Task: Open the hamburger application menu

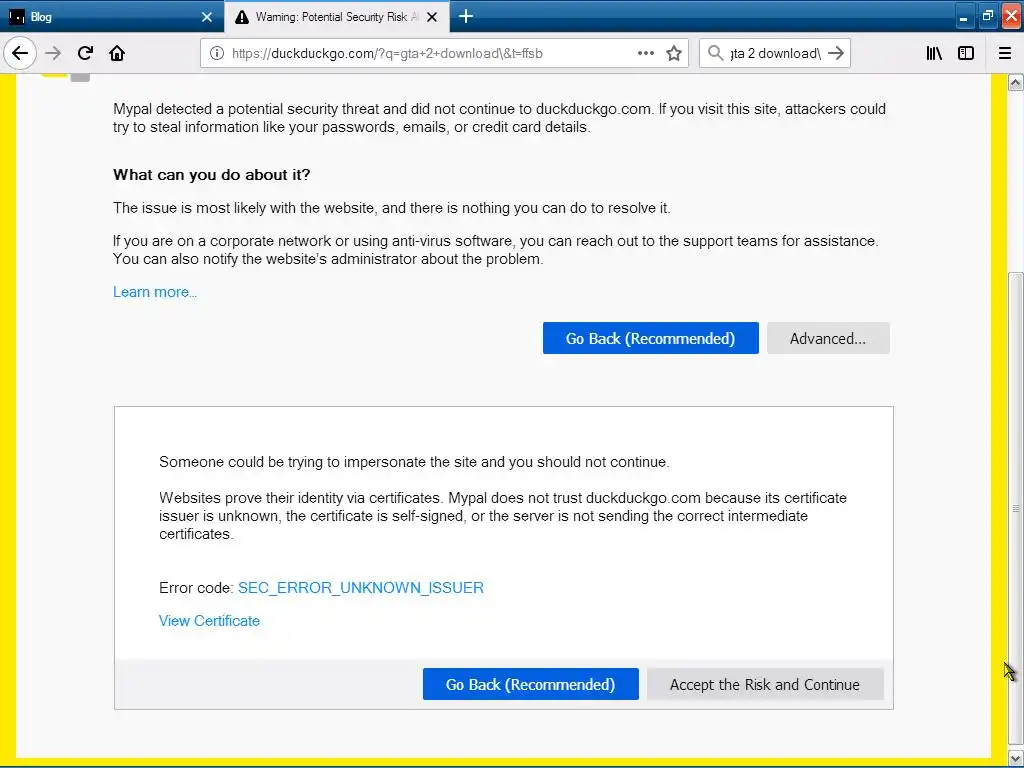Action: tap(1005, 53)
